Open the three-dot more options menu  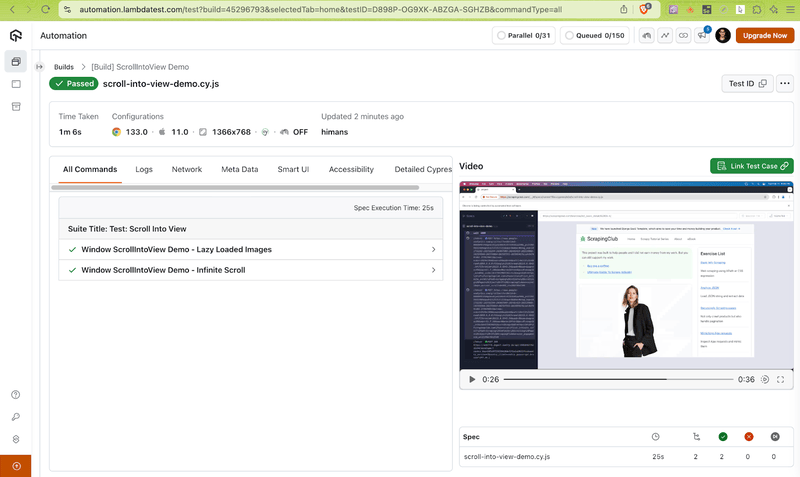785,84
